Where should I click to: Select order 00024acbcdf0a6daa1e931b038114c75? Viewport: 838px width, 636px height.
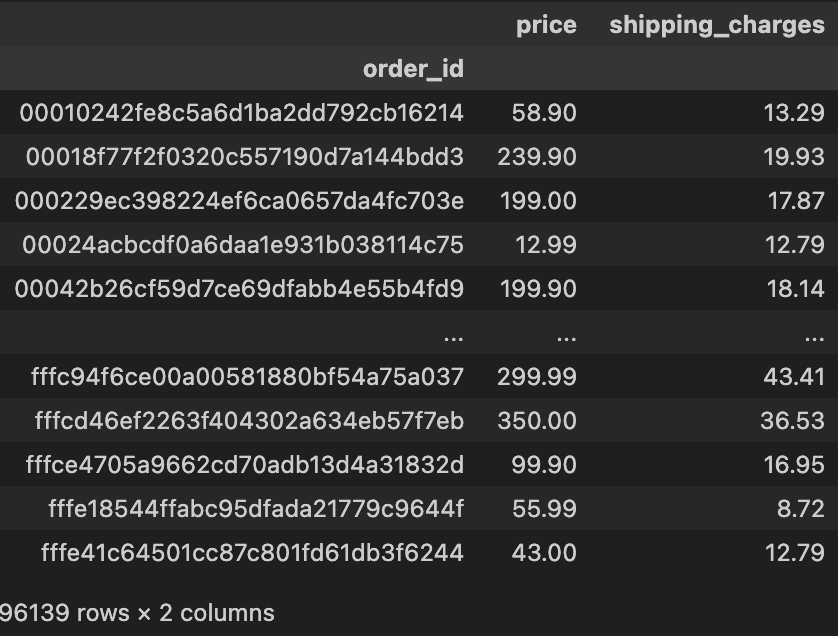coord(243,245)
